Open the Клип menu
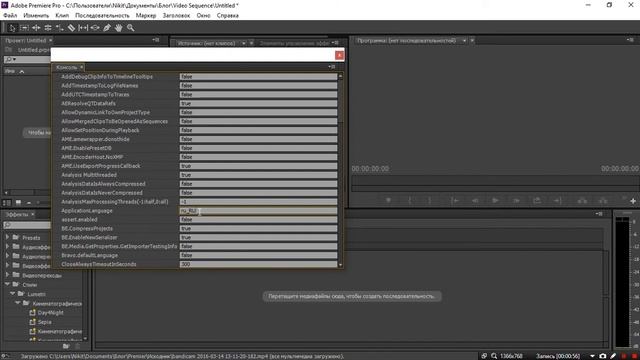 62,16
